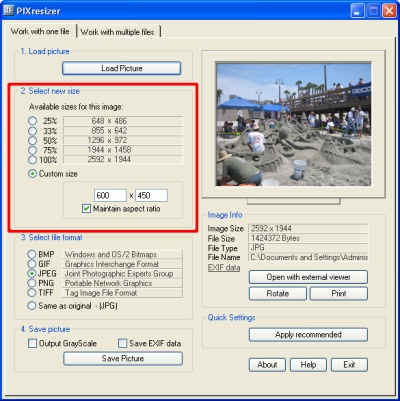Choose JPEG file format radio
The width and height of the screenshot is (400, 401).
click(32, 274)
